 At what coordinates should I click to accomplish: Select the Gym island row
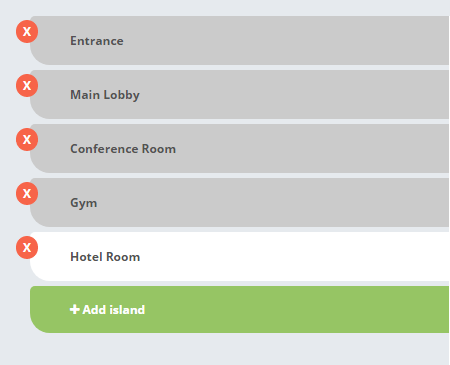click(x=239, y=202)
